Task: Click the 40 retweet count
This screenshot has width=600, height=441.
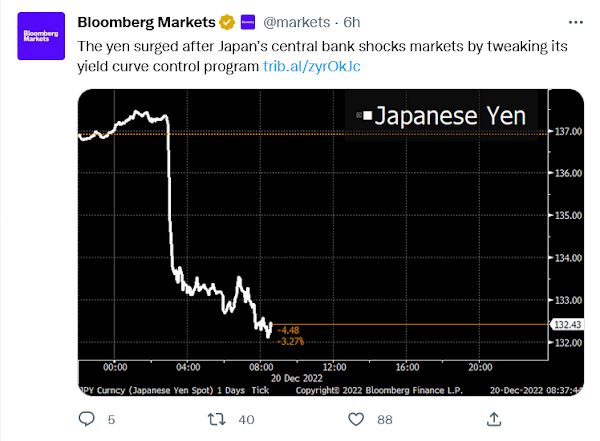Action: tap(246, 420)
